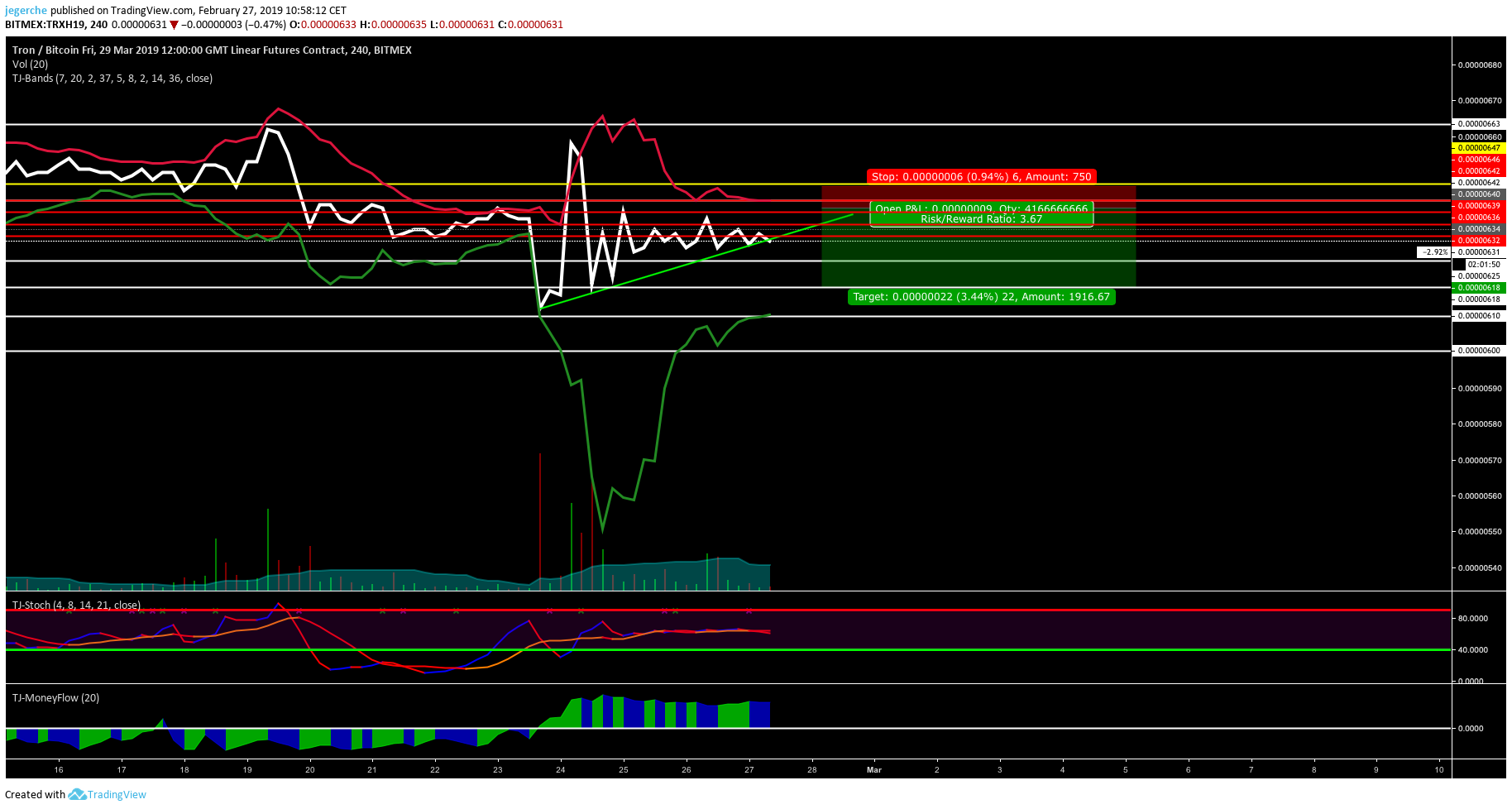Screen dimensions: 1512x809
Task: Click the Risk/Reward Ratio: 3.67 label
Action: pyautogui.click(x=982, y=219)
